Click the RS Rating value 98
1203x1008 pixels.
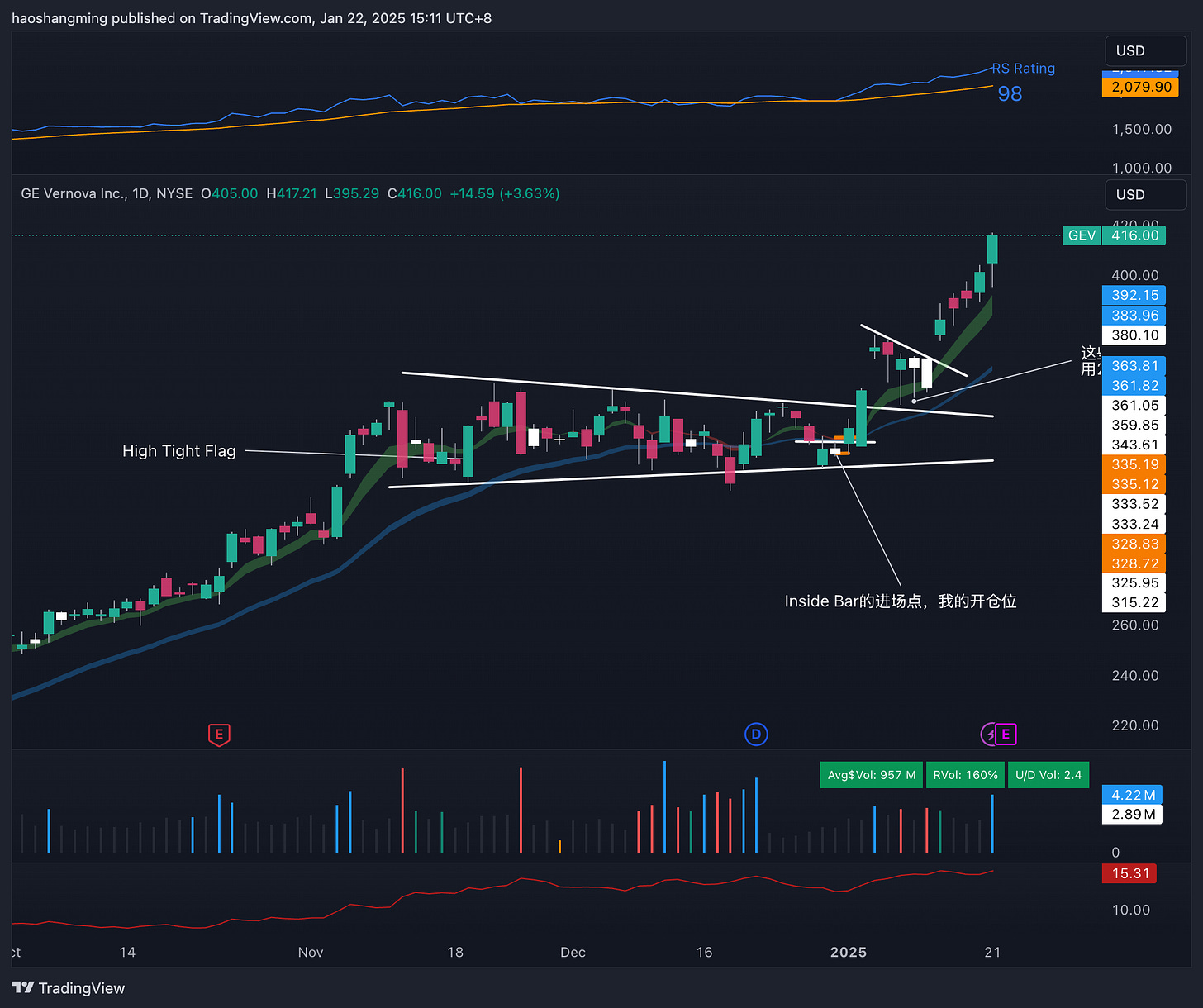pyautogui.click(x=1010, y=93)
